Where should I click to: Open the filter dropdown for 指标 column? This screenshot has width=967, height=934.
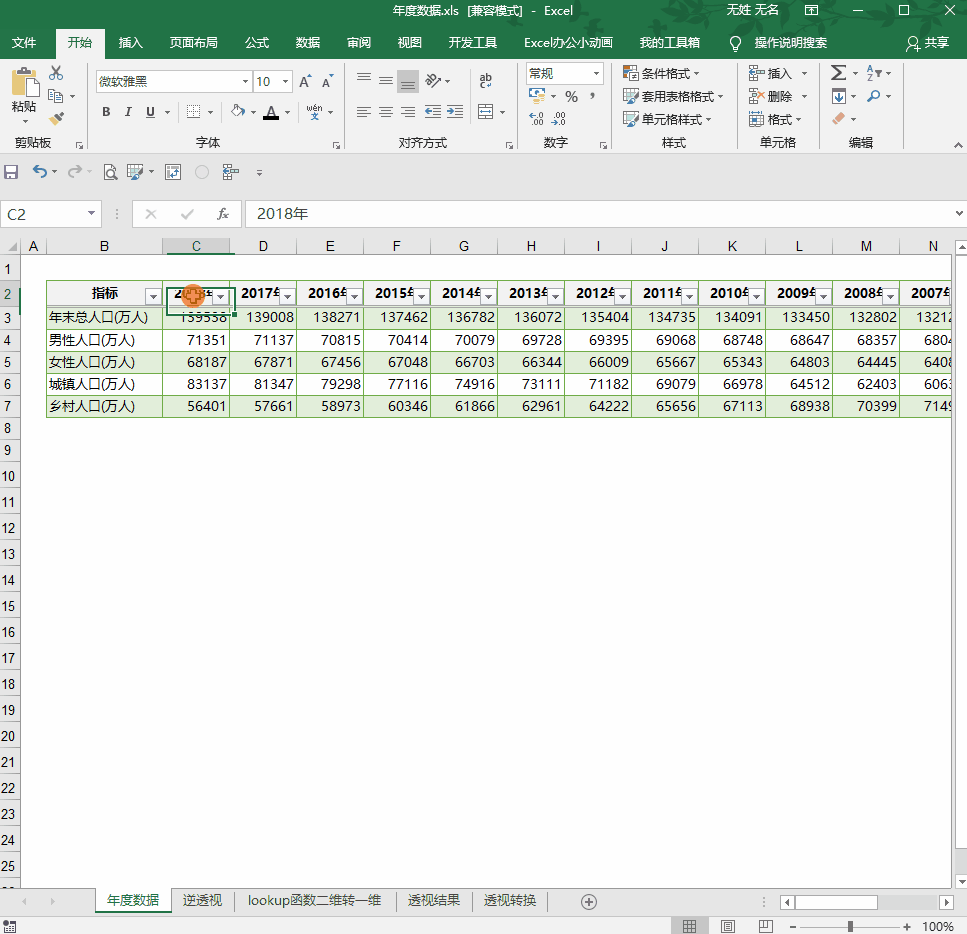pyautogui.click(x=153, y=297)
